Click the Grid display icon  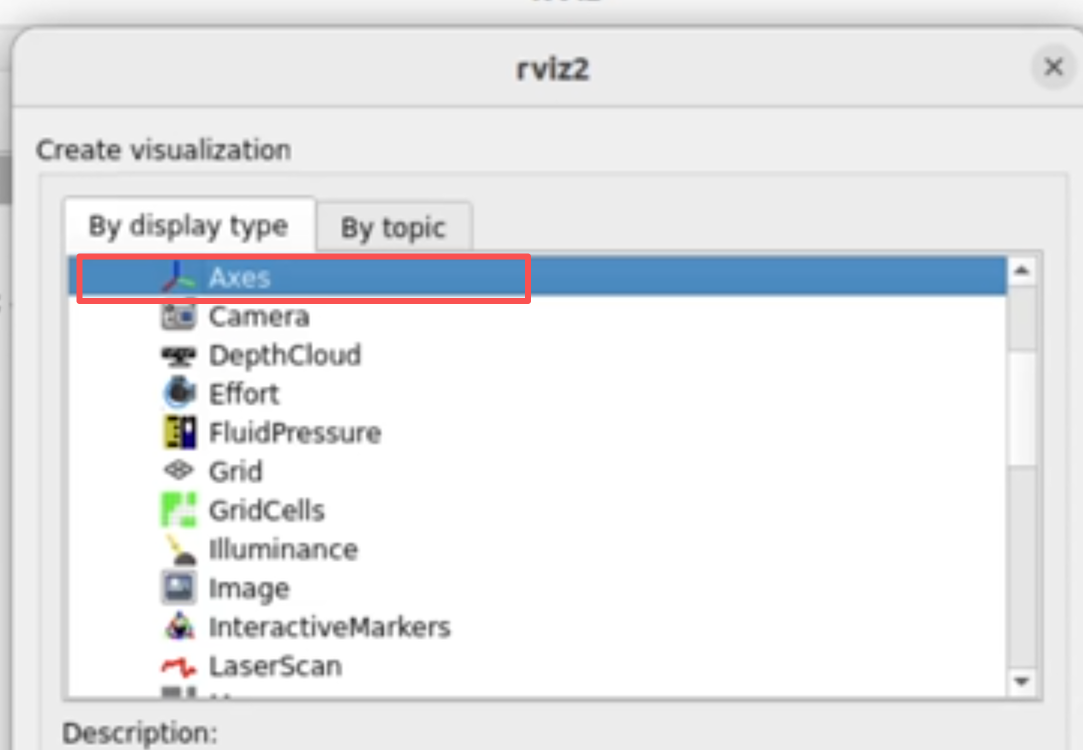click(178, 471)
